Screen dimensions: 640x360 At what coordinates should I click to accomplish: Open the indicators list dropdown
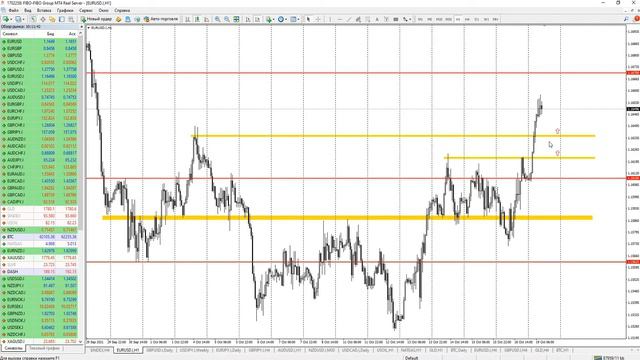tap(270, 19)
